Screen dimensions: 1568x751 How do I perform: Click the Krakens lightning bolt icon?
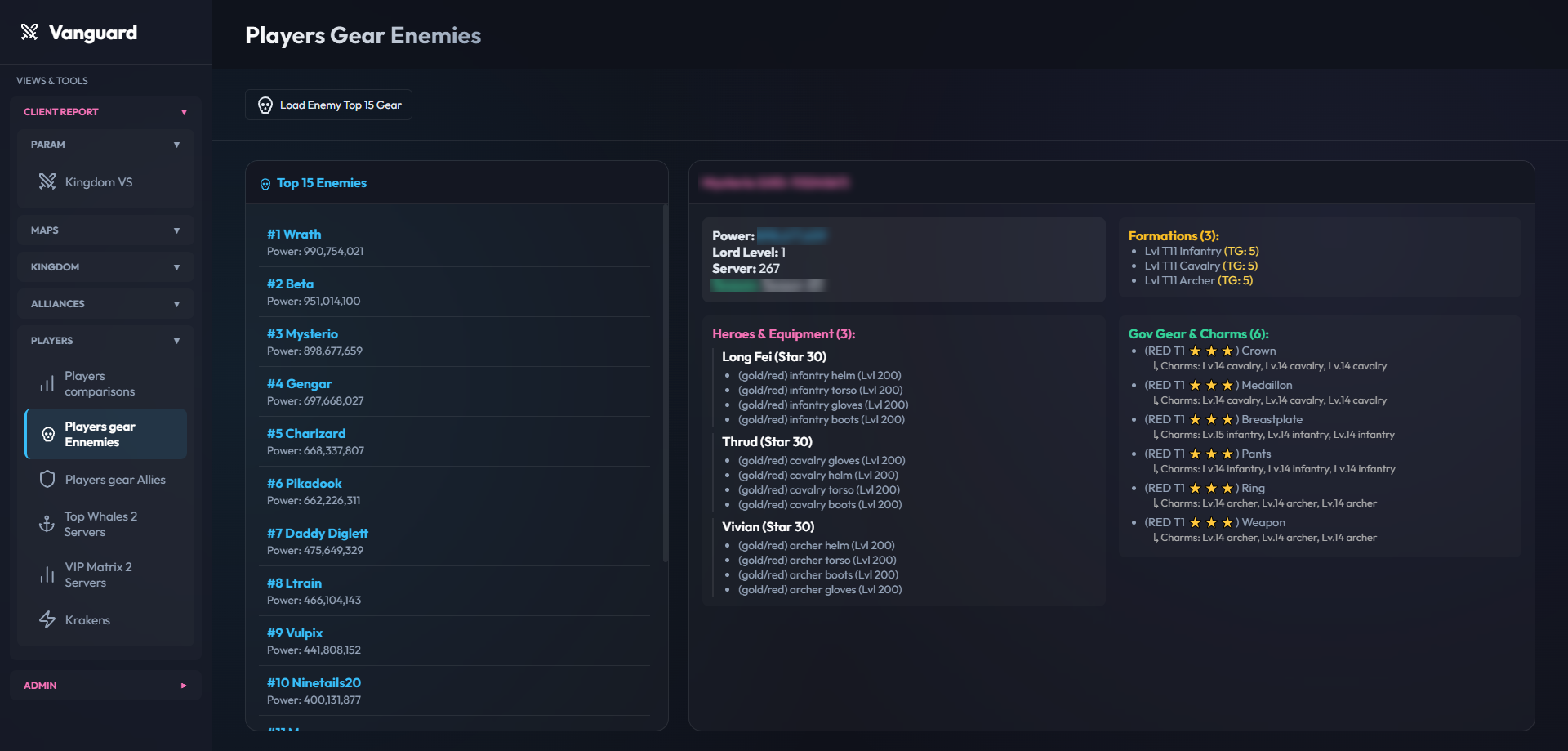click(47, 619)
